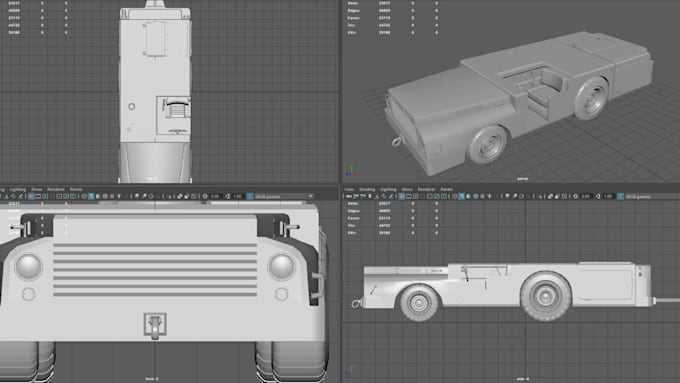
Task: Open Show menu in side view panel
Action: pos(407,189)
